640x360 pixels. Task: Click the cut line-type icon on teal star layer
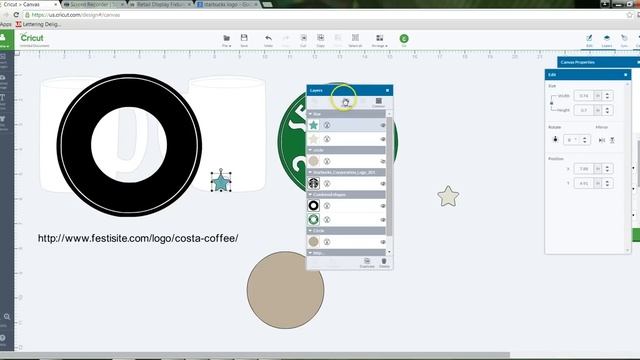point(327,125)
